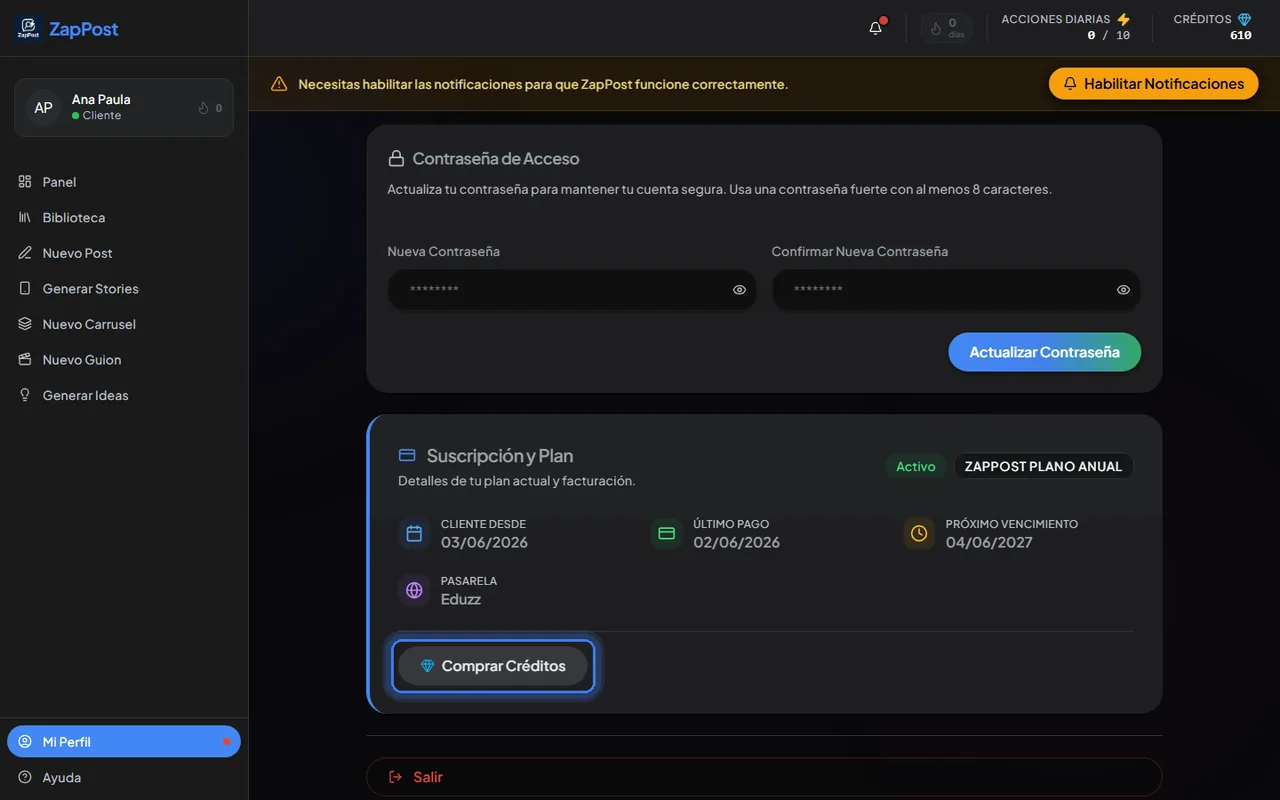Click the Activo status badge
This screenshot has width=1280, height=800.
916,466
